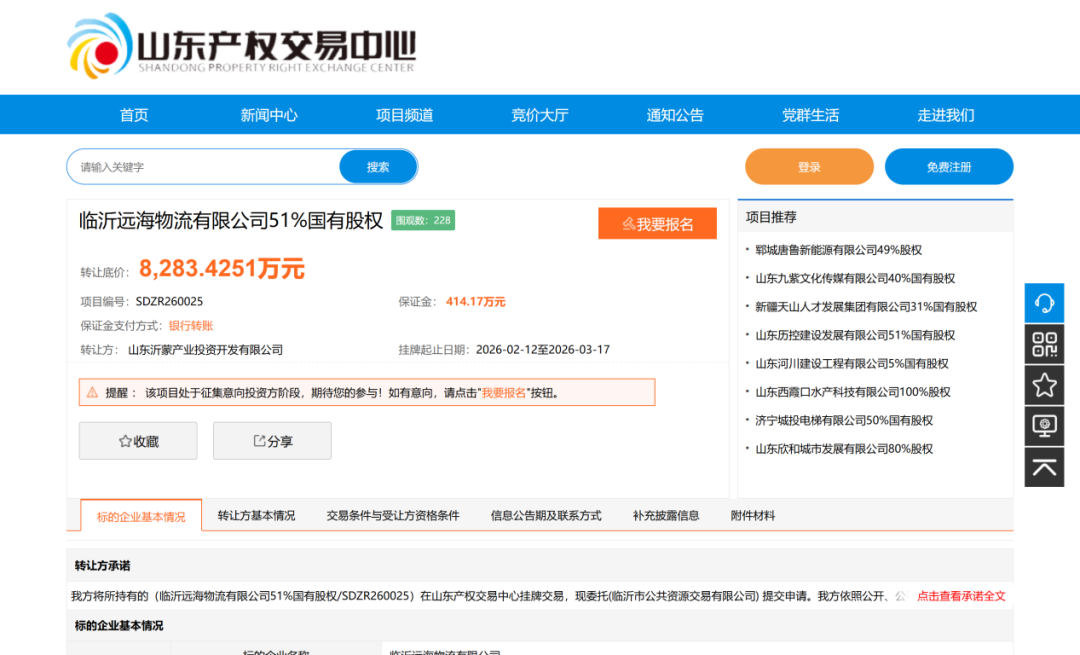Open the 新闻中心 menu item
The image size is (1080, 655).
pyautogui.click(x=269, y=115)
